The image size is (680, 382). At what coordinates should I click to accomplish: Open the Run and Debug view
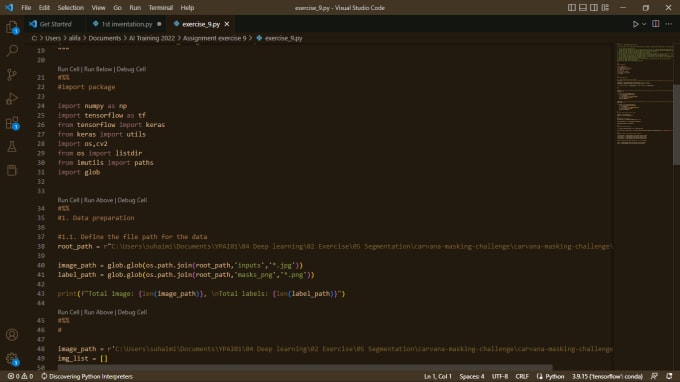pyautogui.click(x=12, y=98)
